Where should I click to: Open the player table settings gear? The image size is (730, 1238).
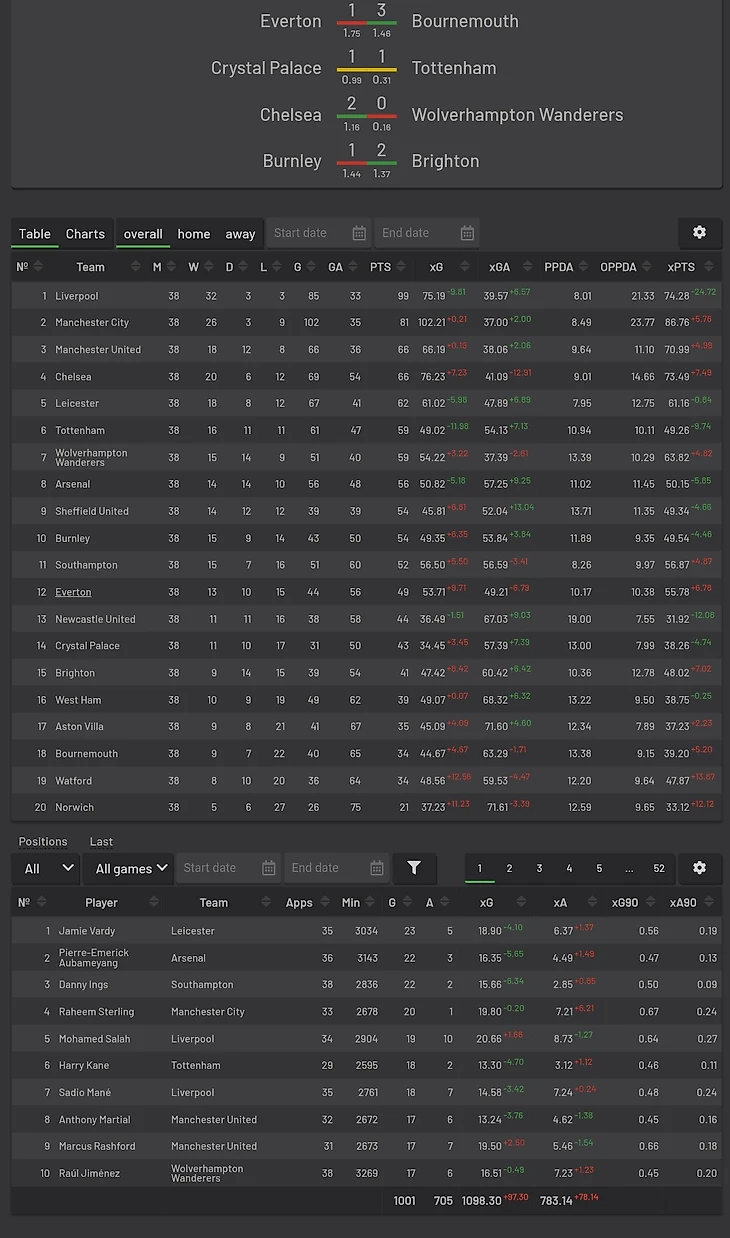(699, 867)
